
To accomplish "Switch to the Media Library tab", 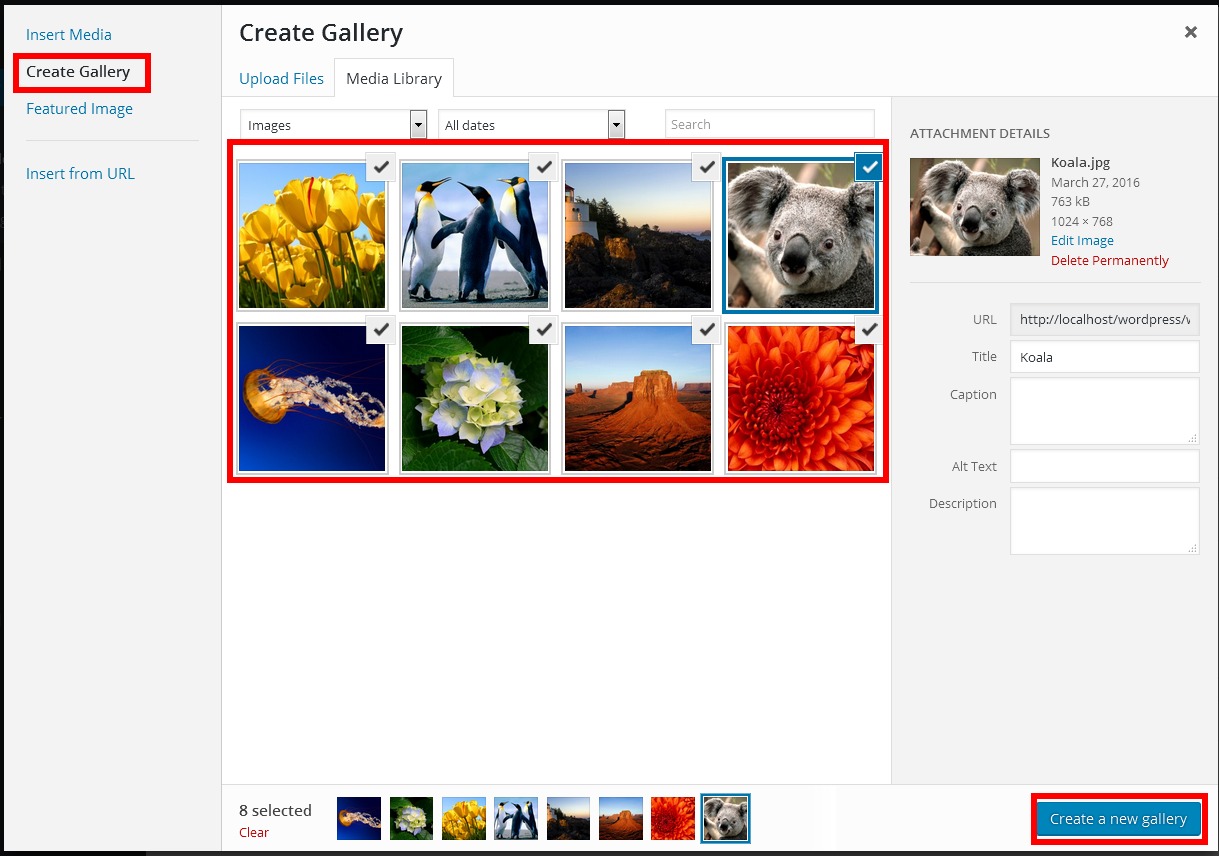I will tap(393, 77).
